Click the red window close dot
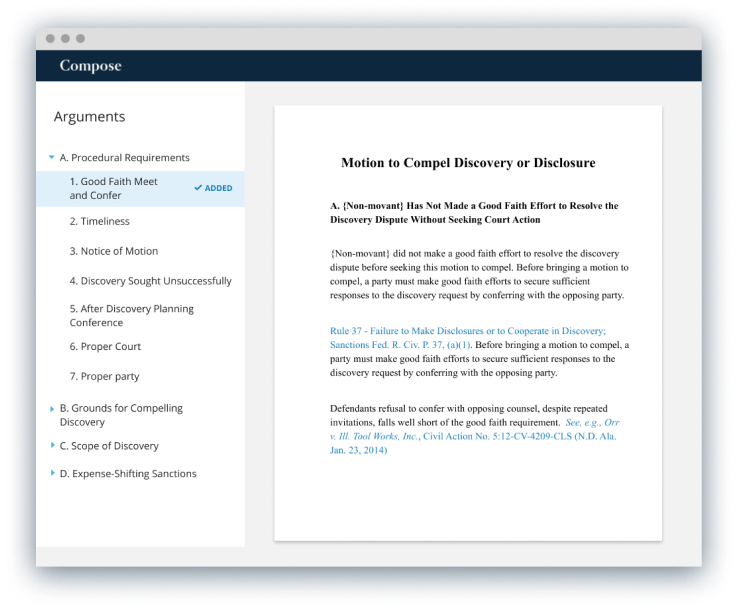This screenshot has width=738, height=611. click(x=50, y=39)
